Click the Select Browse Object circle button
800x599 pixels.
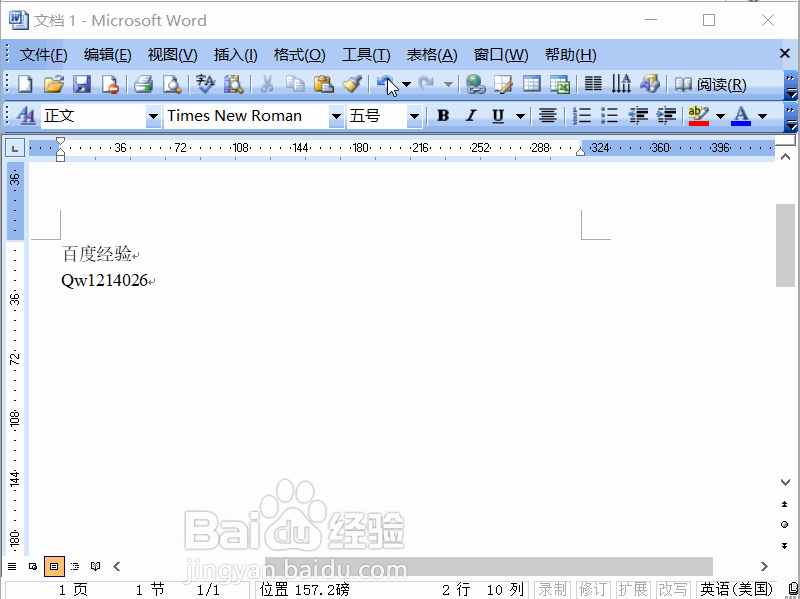point(785,525)
